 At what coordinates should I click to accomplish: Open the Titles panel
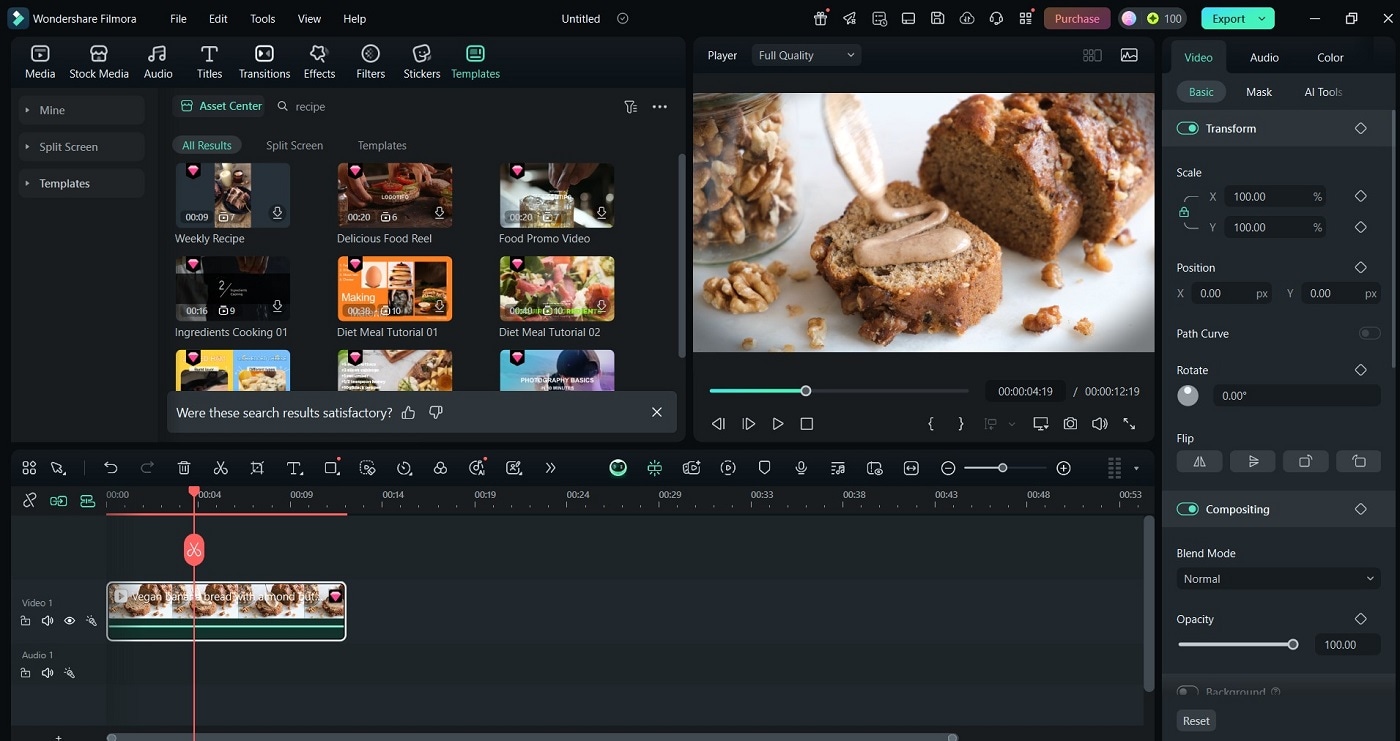tap(209, 62)
